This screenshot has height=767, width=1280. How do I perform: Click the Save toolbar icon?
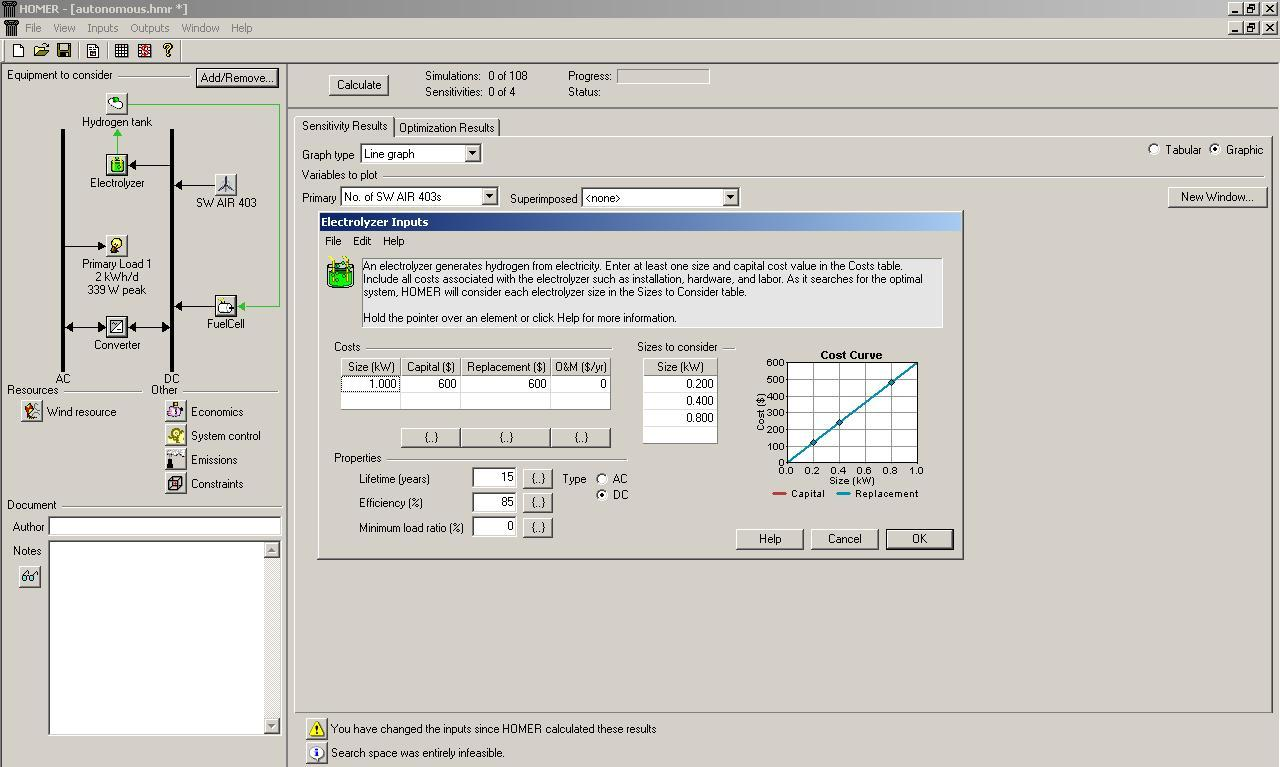tap(64, 50)
